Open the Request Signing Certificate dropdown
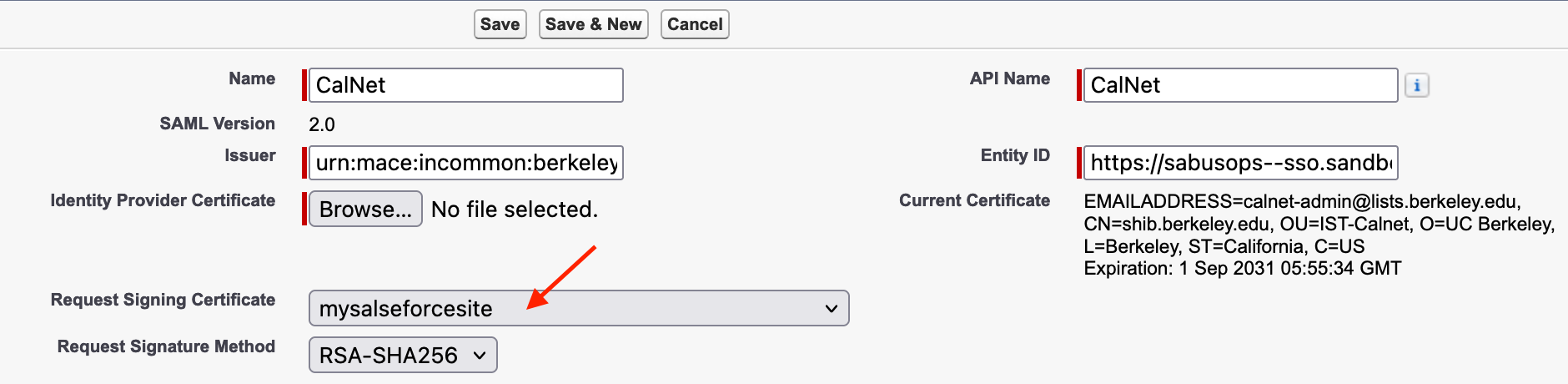Image resolution: width=1568 pixels, height=384 pixels. pos(578,308)
